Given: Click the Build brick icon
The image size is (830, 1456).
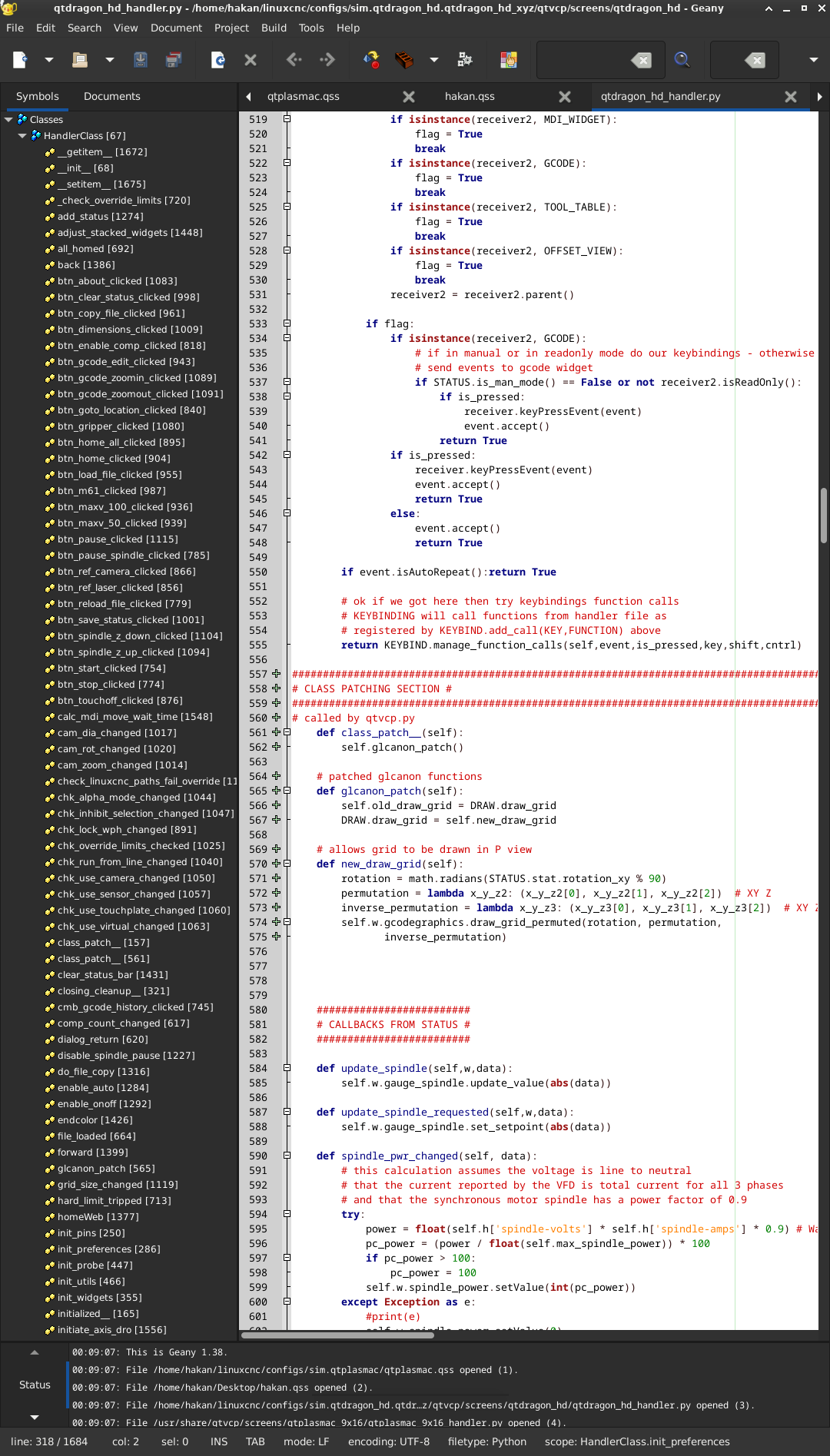Looking at the screenshot, I should tap(404, 60).
